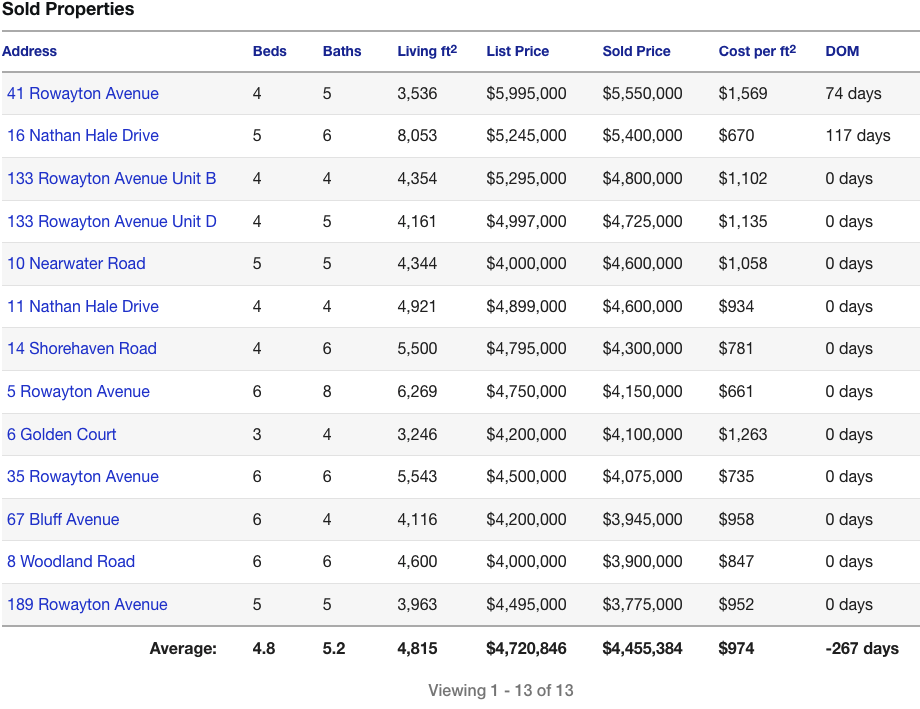Open the 11 Nathan Hale Drive listing
This screenshot has width=920, height=709.
pos(82,306)
